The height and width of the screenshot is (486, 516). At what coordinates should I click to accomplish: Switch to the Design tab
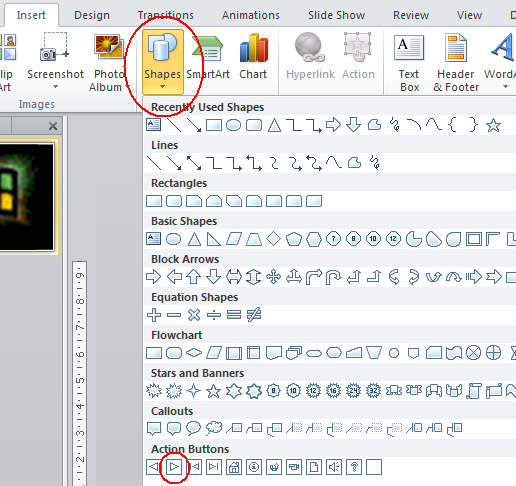(92, 15)
